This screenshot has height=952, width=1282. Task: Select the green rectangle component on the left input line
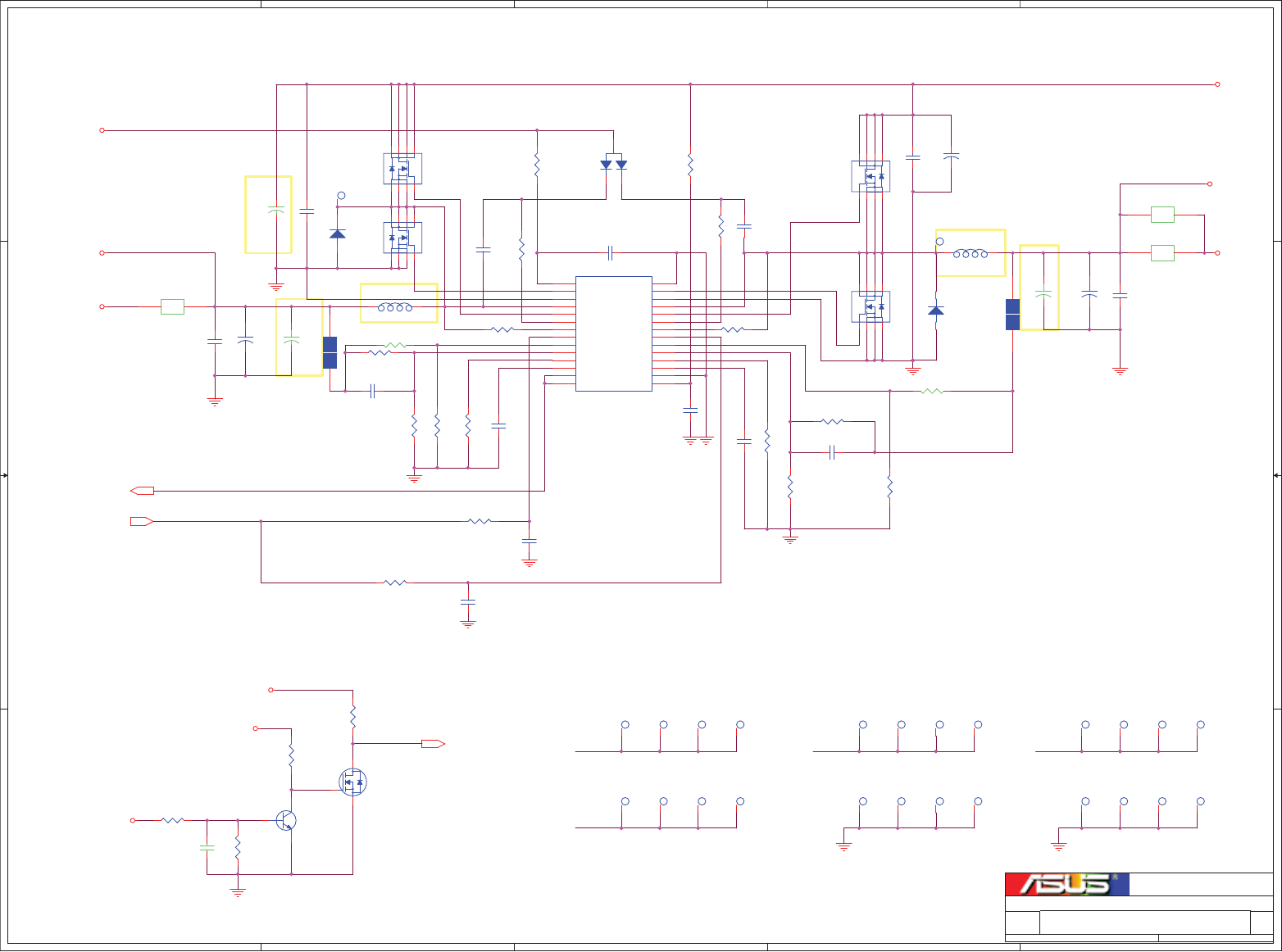coord(172,307)
